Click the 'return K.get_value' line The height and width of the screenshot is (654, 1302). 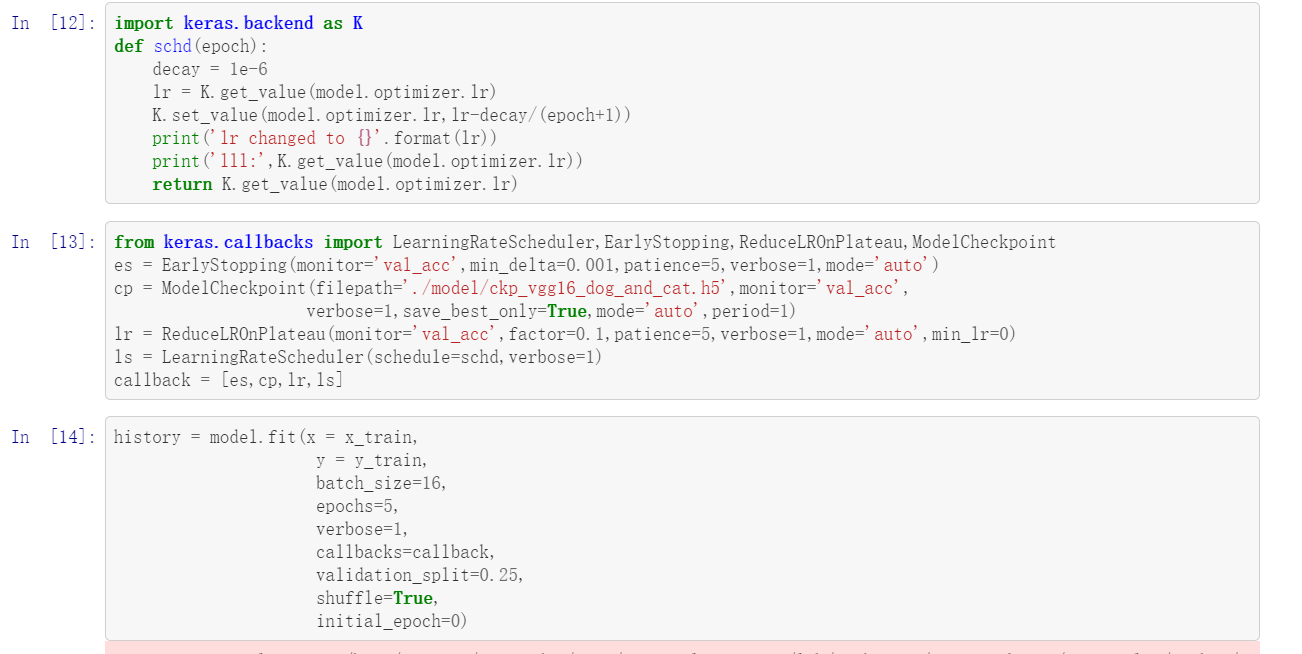(334, 184)
